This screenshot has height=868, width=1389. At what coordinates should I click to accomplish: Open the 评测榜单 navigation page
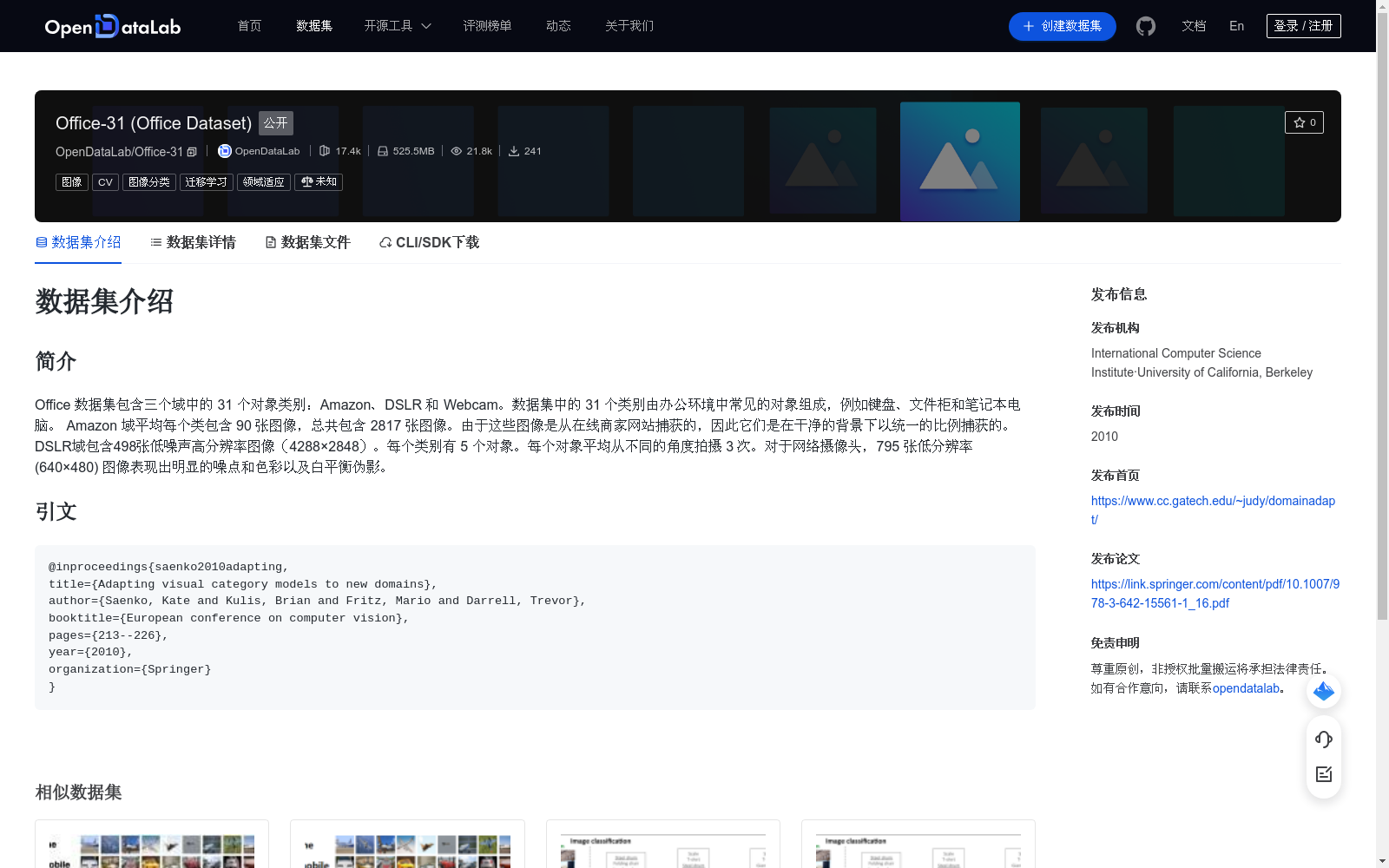pos(488,26)
